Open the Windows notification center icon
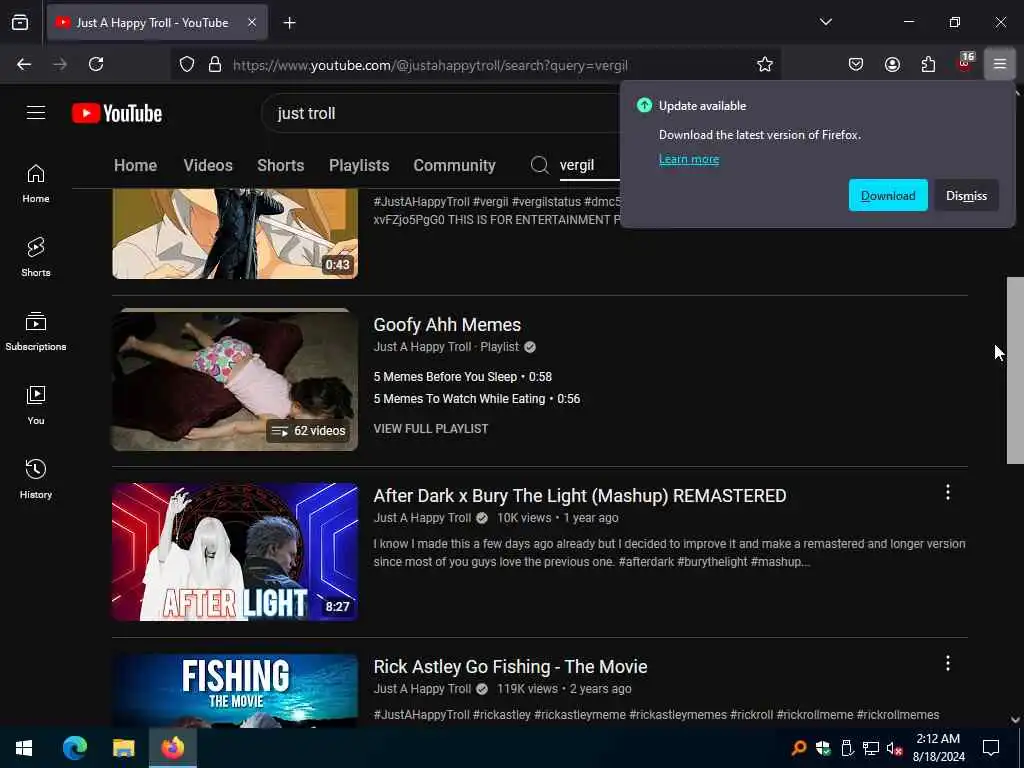Image resolution: width=1024 pixels, height=768 pixels. [x=991, y=748]
